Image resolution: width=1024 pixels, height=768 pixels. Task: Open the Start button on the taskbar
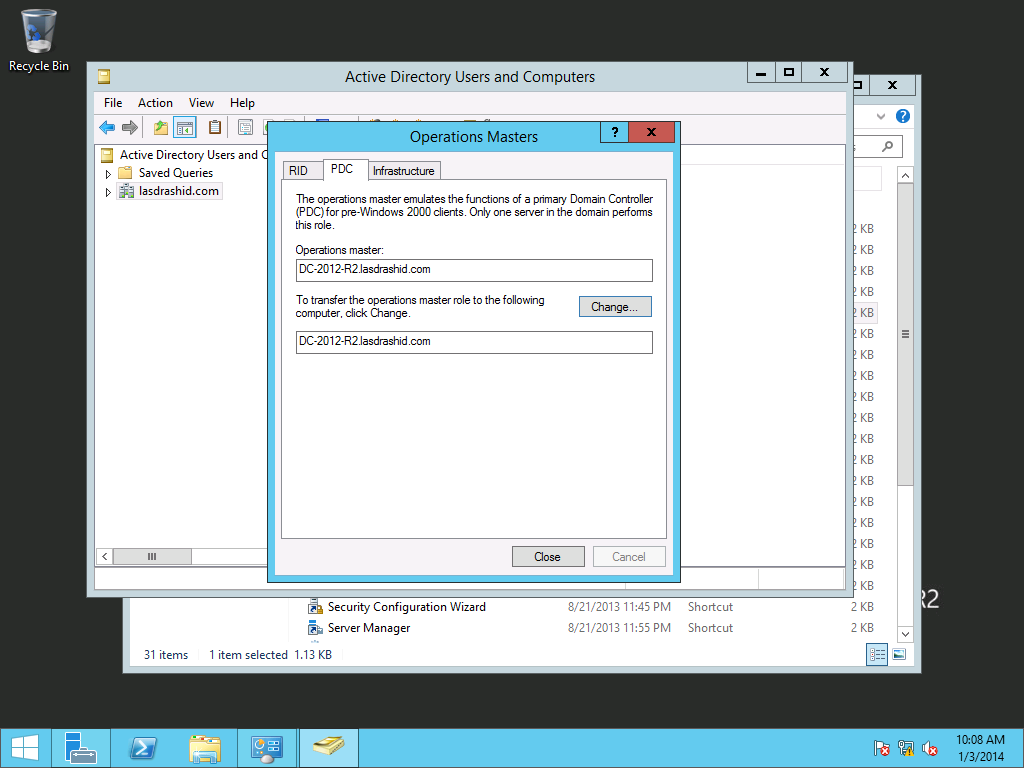[x=25, y=748]
